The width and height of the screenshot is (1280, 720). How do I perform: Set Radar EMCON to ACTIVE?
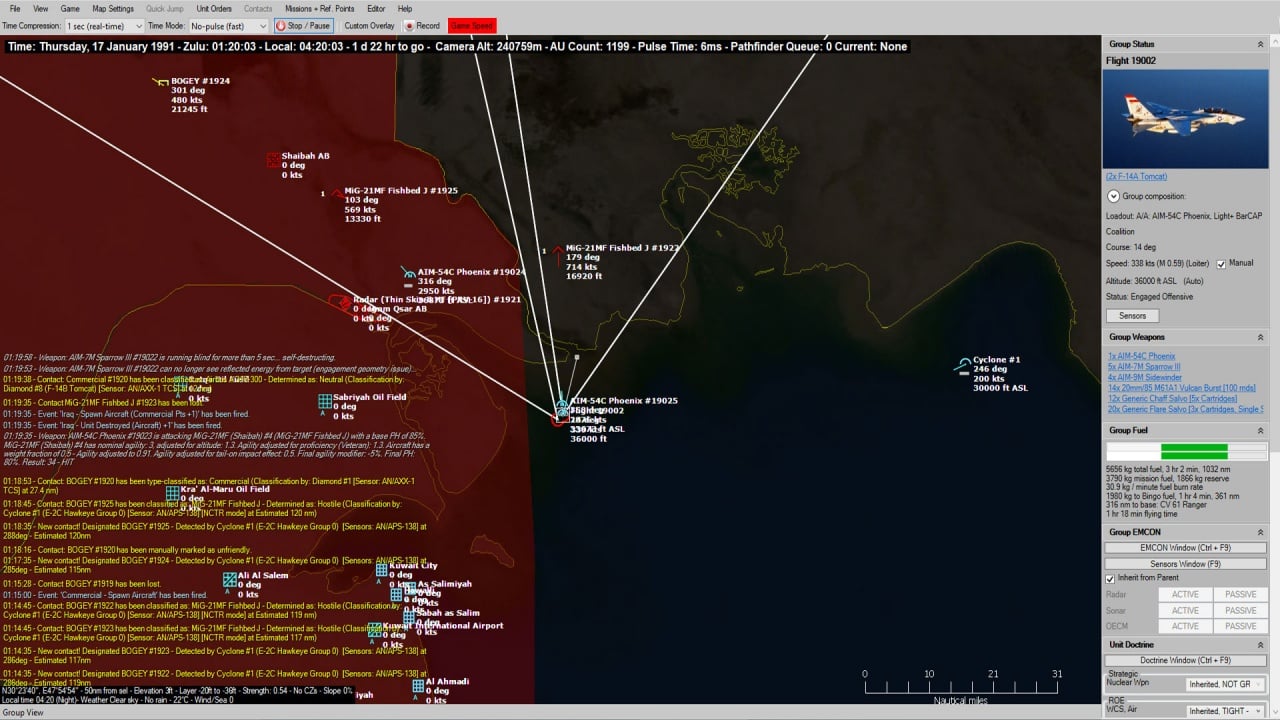pyautogui.click(x=1185, y=594)
